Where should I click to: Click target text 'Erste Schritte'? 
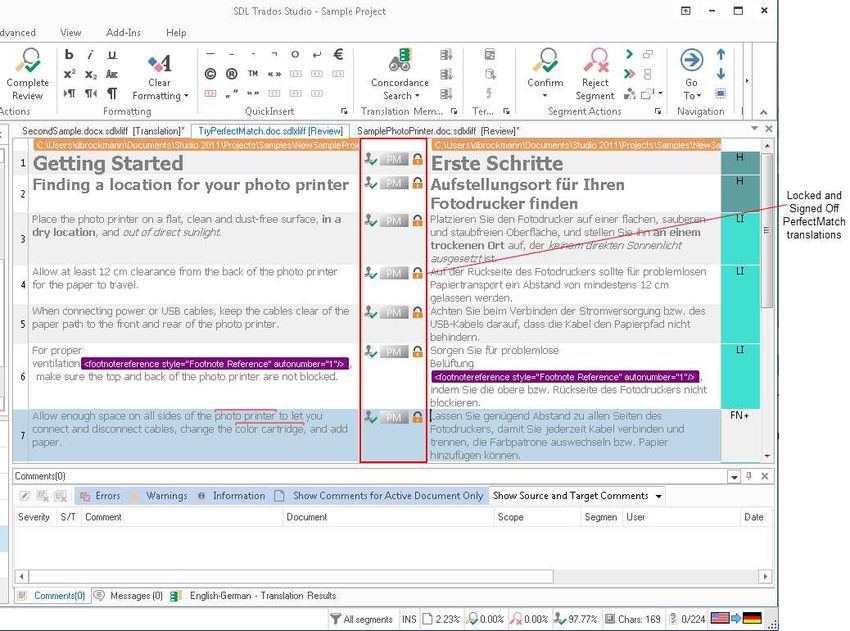pyautogui.click(x=497, y=163)
